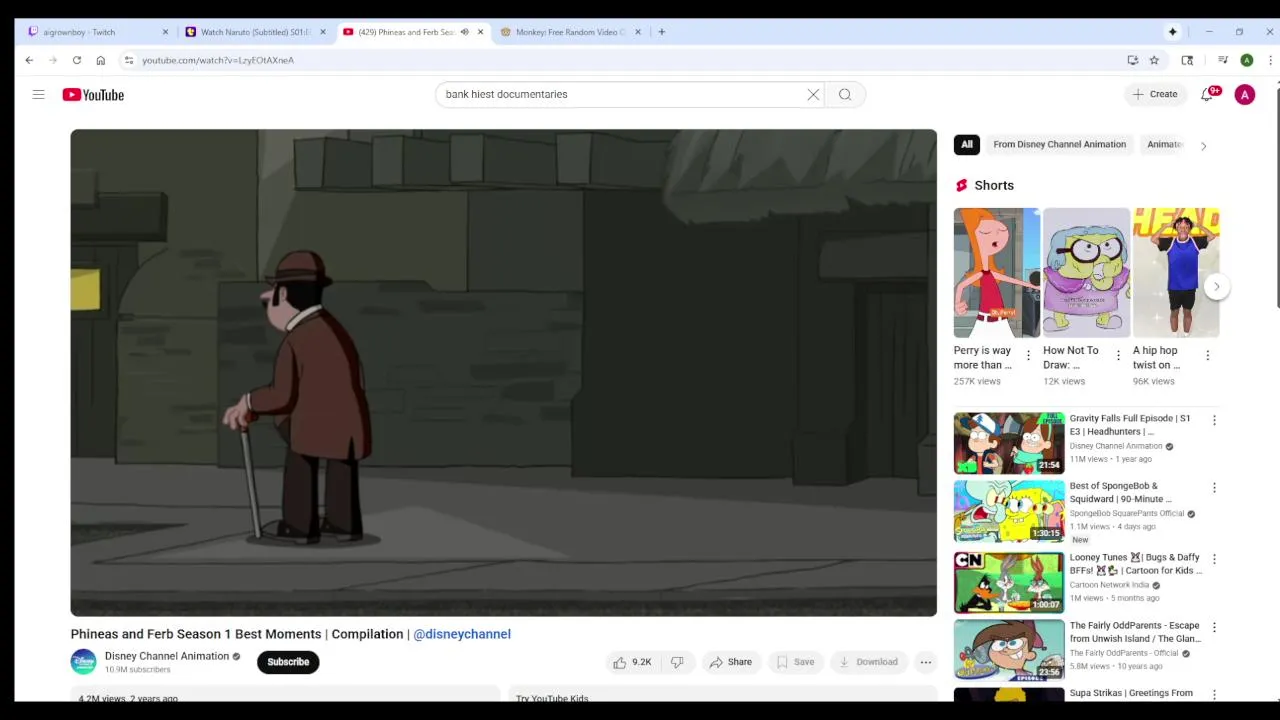Open the YouTube hamburger guide menu
The image size is (1280, 720).
tap(38, 94)
